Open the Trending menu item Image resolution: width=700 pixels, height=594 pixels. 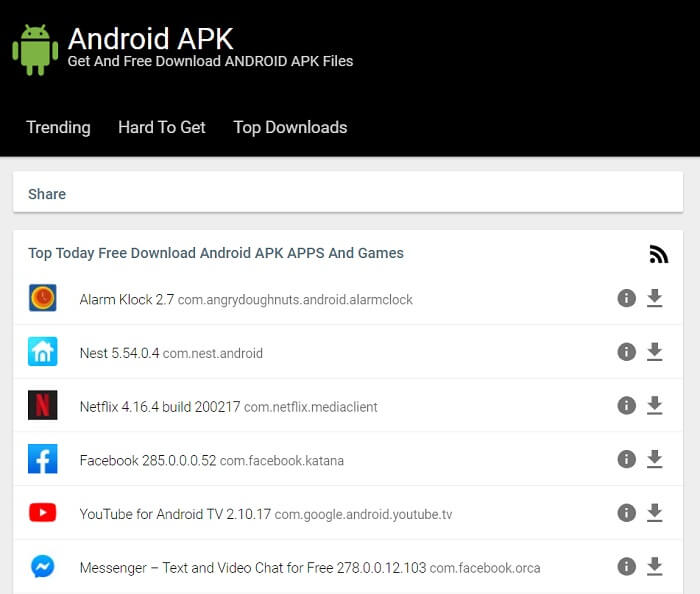tap(58, 128)
